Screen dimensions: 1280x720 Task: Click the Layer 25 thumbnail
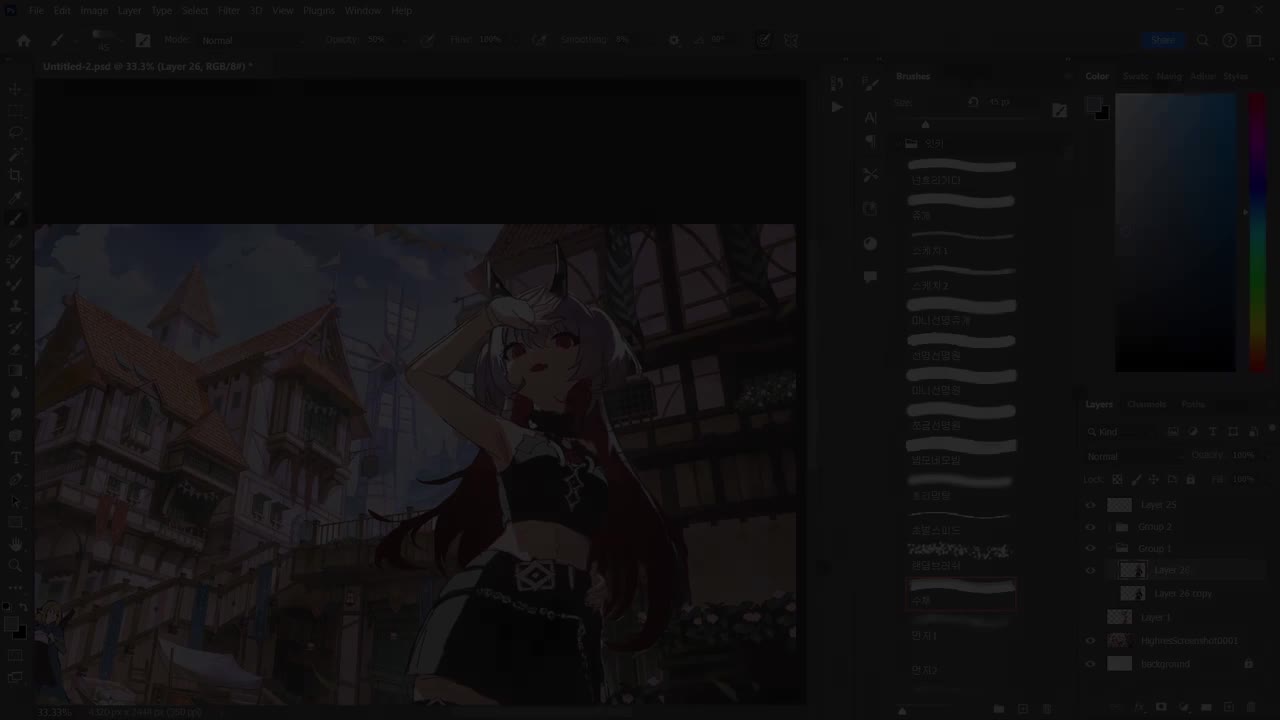pyautogui.click(x=1120, y=505)
